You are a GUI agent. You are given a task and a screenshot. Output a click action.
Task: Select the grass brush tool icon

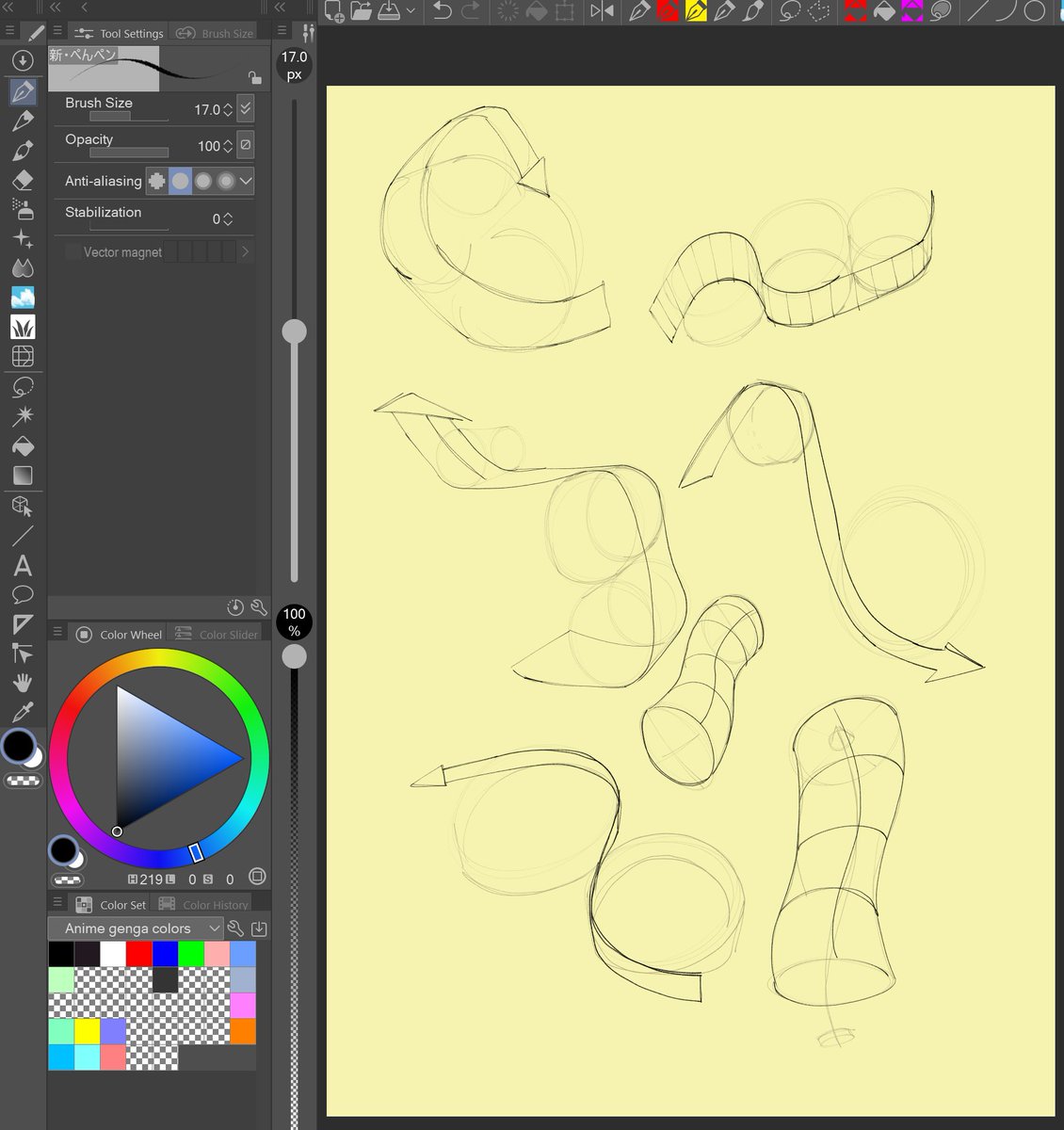[x=23, y=327]
